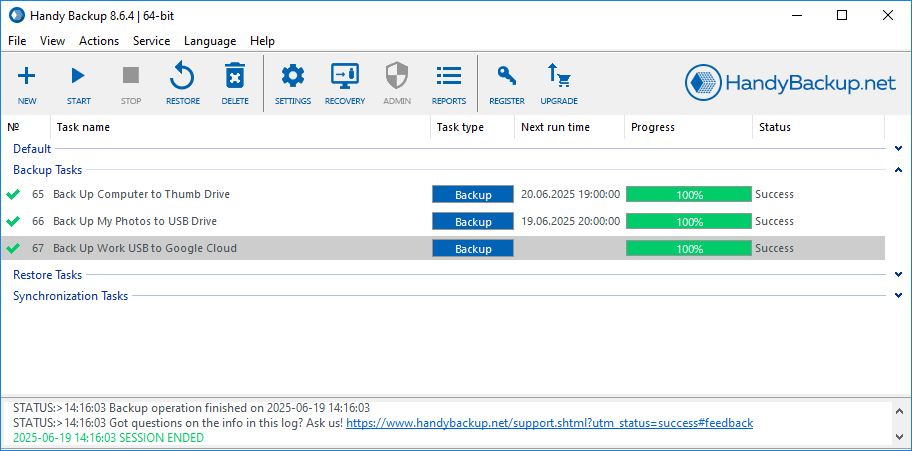Click the green checkmark of task 67

[13, 248]
